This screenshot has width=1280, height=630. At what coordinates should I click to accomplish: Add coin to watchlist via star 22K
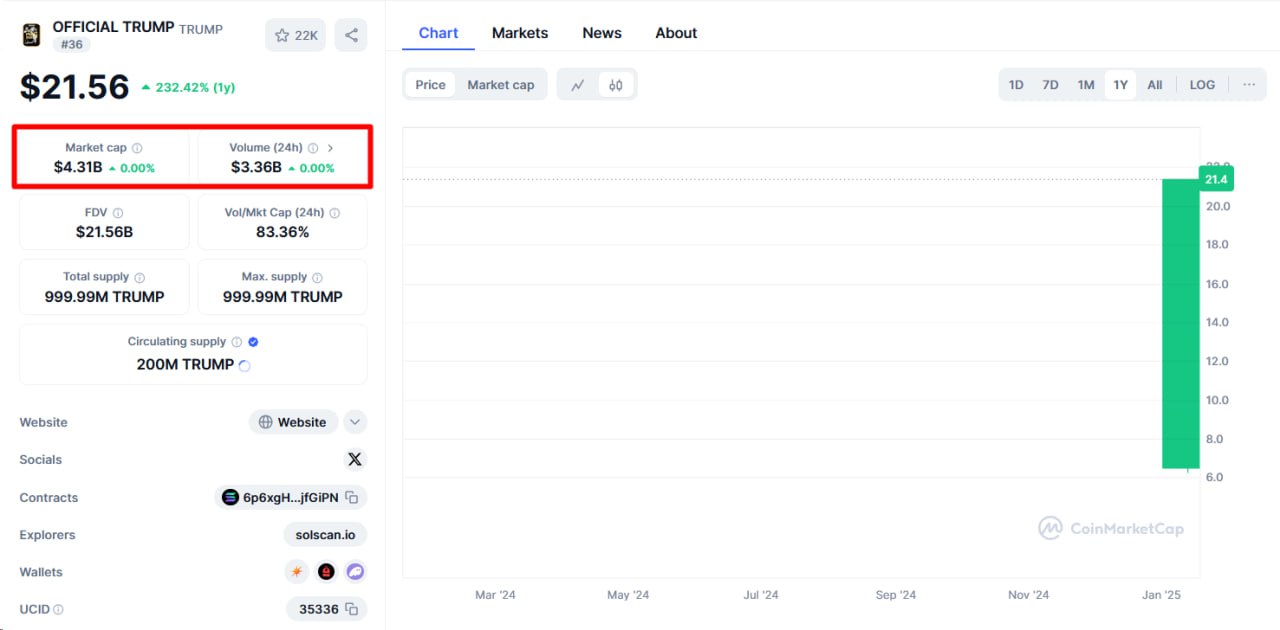tap(295, 35)
